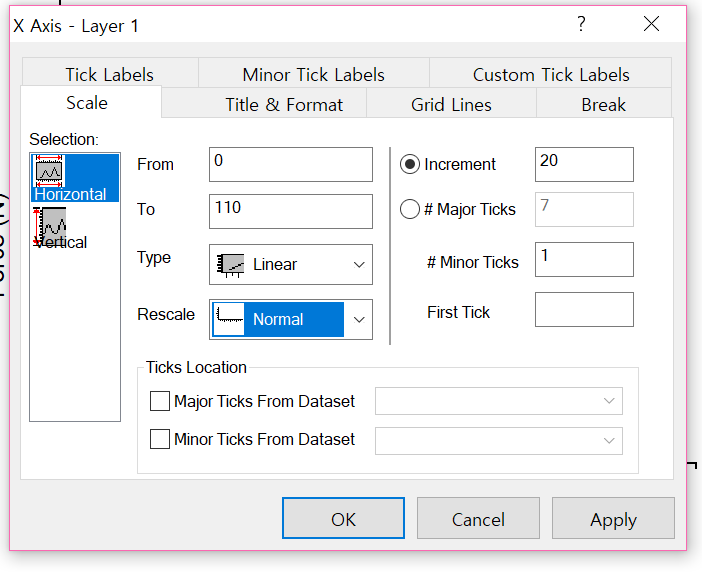Select the Increment radio button

410,165
